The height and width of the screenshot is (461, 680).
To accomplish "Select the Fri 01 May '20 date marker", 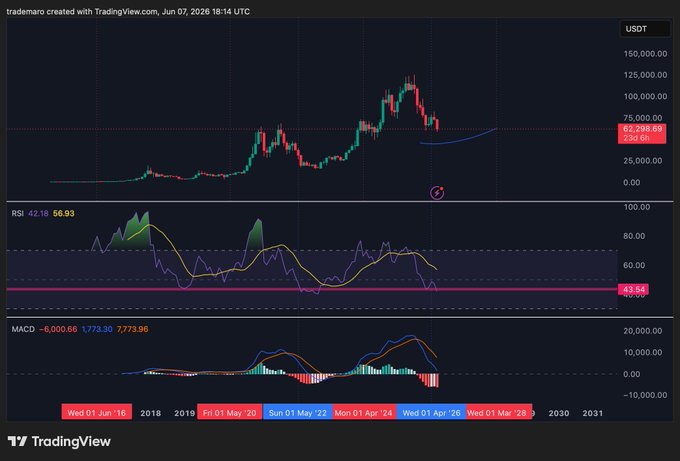I will click(x=229, y=413).
